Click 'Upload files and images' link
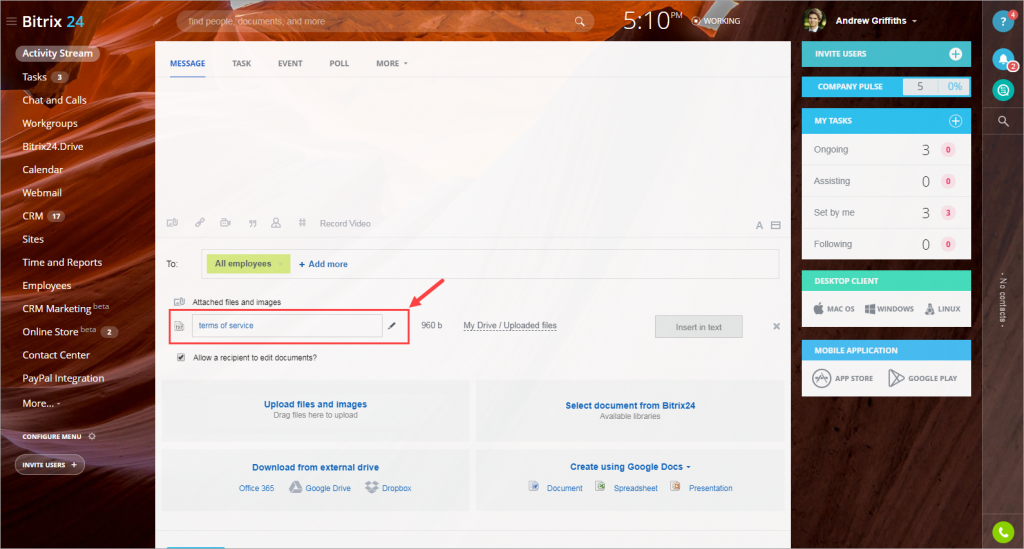 (x=315, y=404)
